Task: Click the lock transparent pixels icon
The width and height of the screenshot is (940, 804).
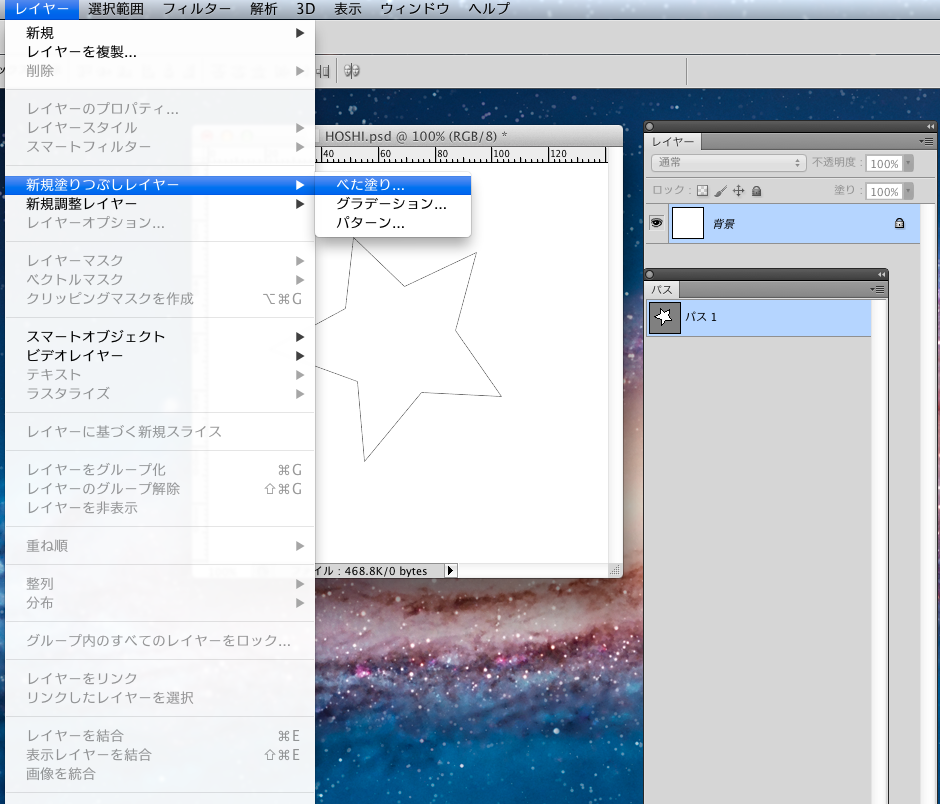Action: click(x=702, y=191)
